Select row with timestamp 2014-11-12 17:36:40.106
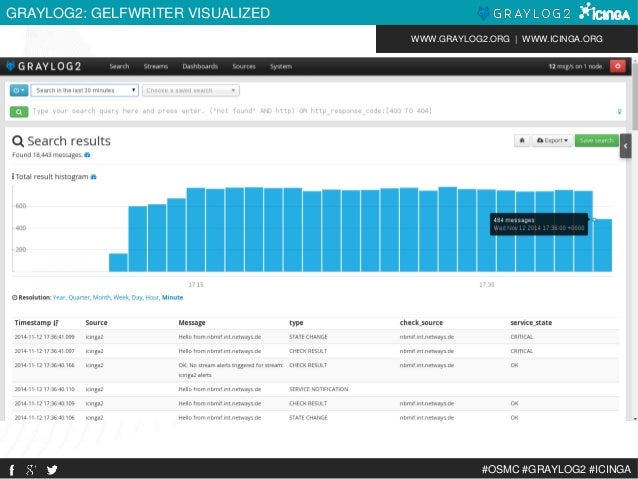The width and height of the screenshot is (638, 479). coord(316,418)
